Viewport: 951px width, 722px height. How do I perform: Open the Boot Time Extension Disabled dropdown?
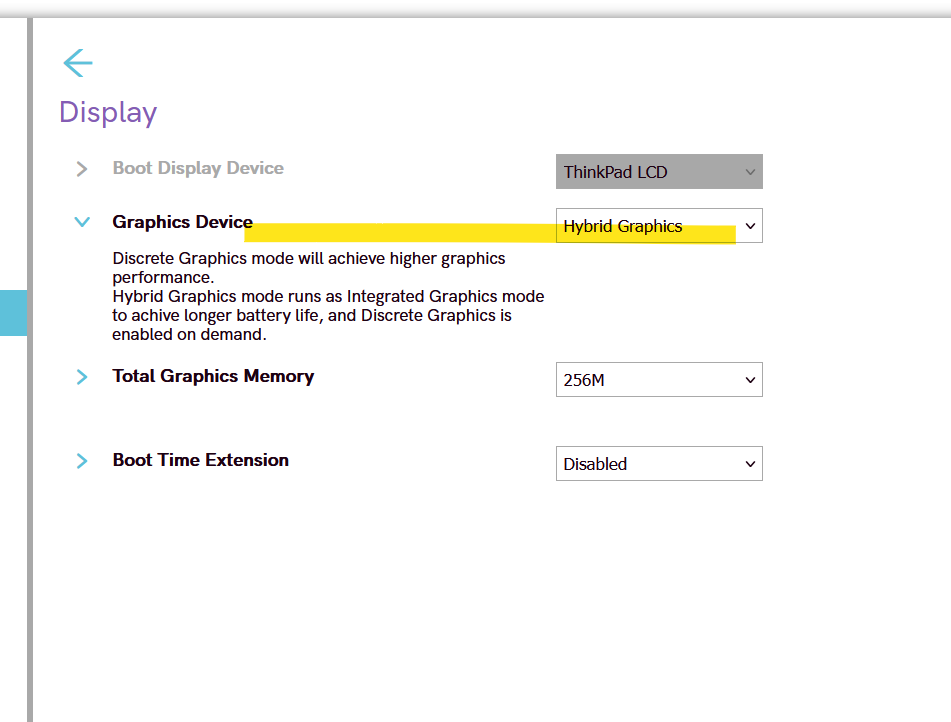coord(658,464)
